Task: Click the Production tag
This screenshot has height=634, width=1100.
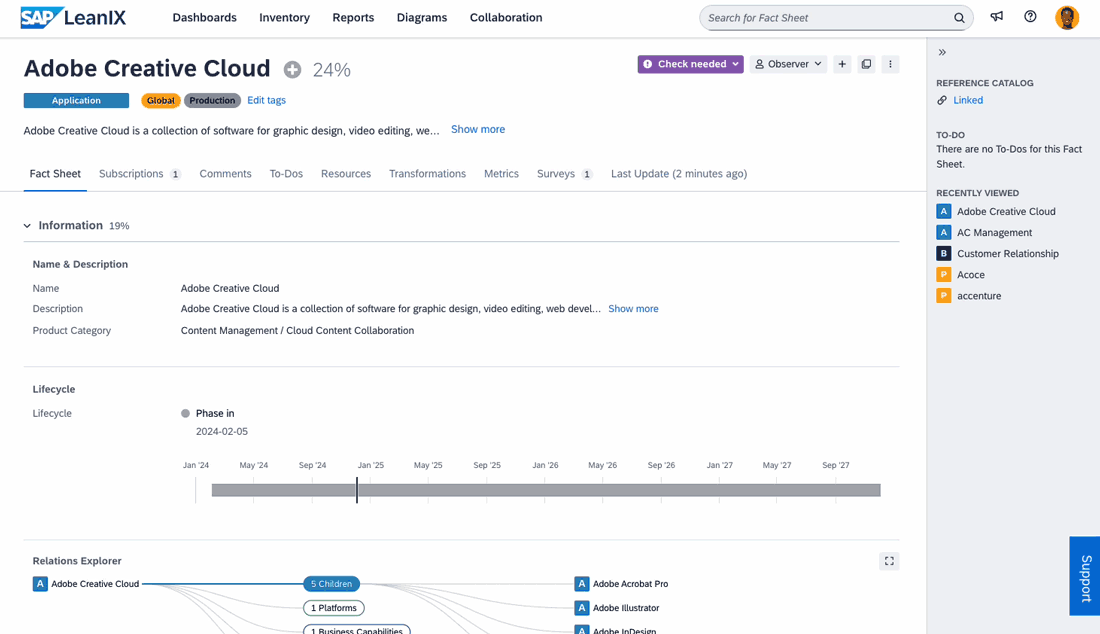Action: (213, 100)
